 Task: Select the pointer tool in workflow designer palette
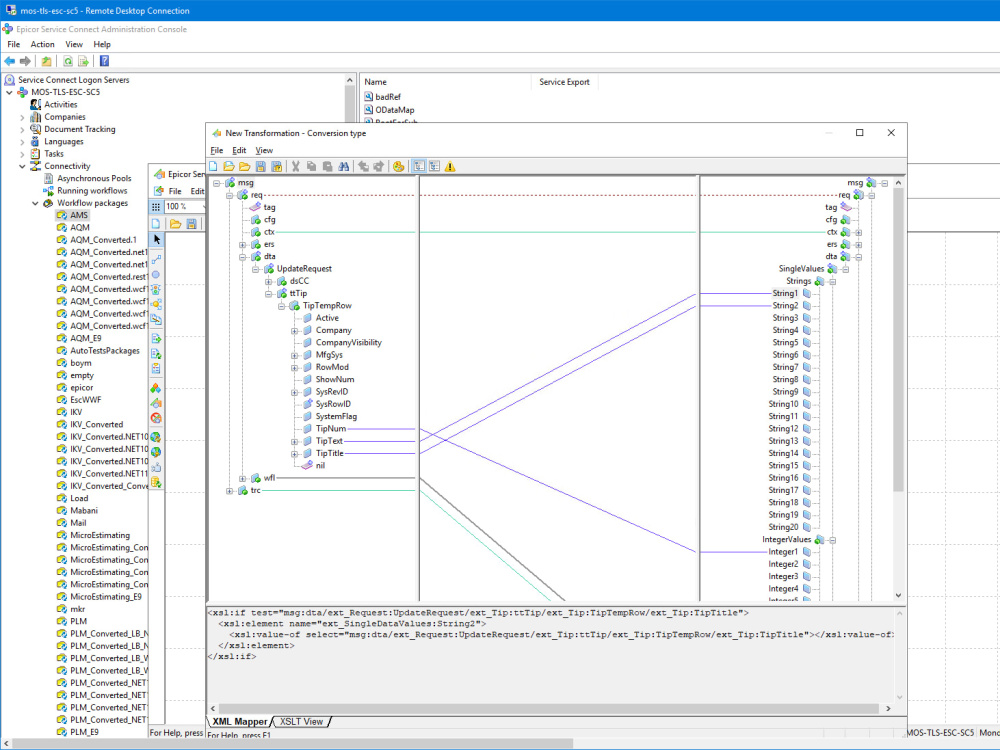156,240
